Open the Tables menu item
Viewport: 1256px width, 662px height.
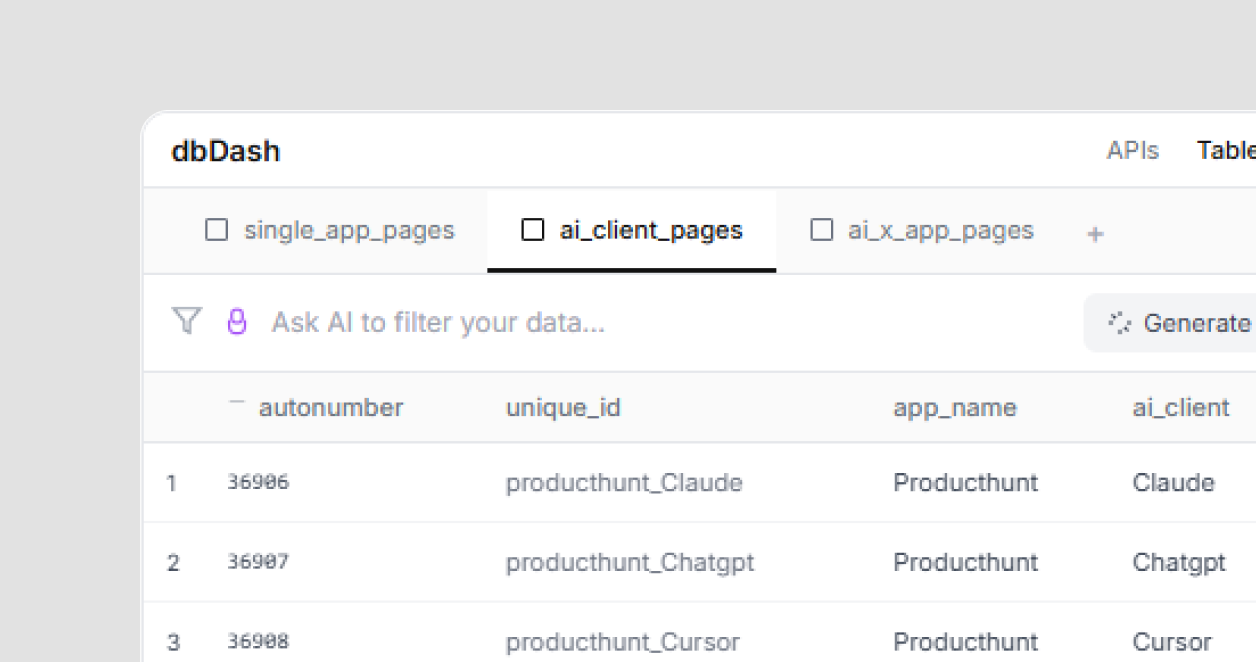pyautogui.click(x=1226, y=150)
